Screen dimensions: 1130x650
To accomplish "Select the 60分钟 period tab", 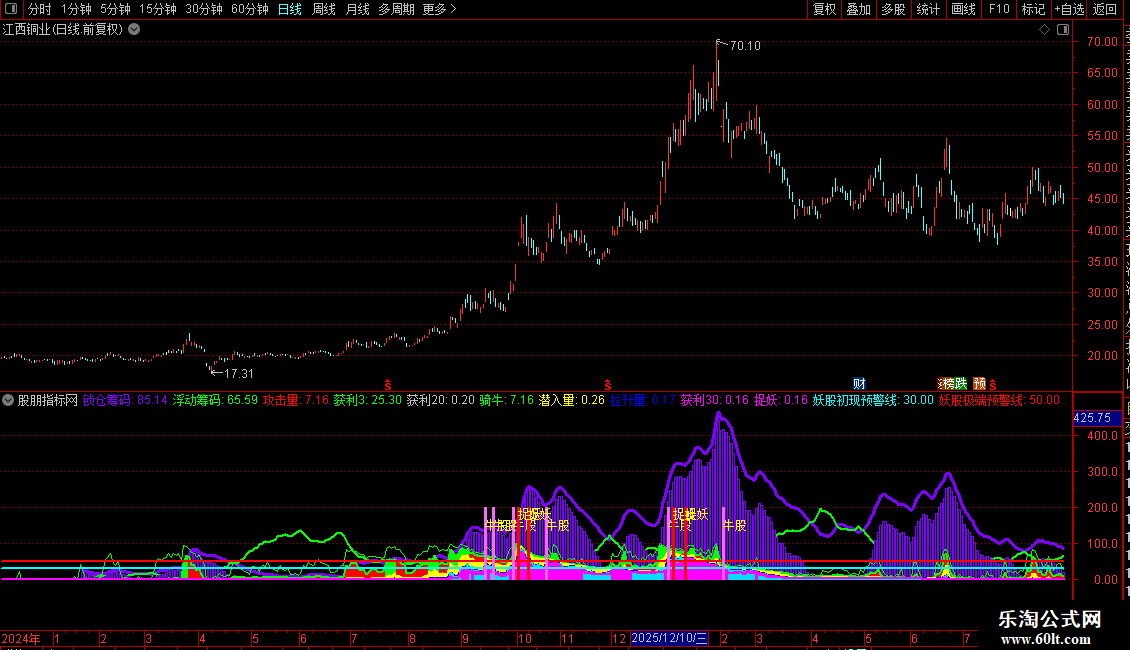I will coord(249,9).
